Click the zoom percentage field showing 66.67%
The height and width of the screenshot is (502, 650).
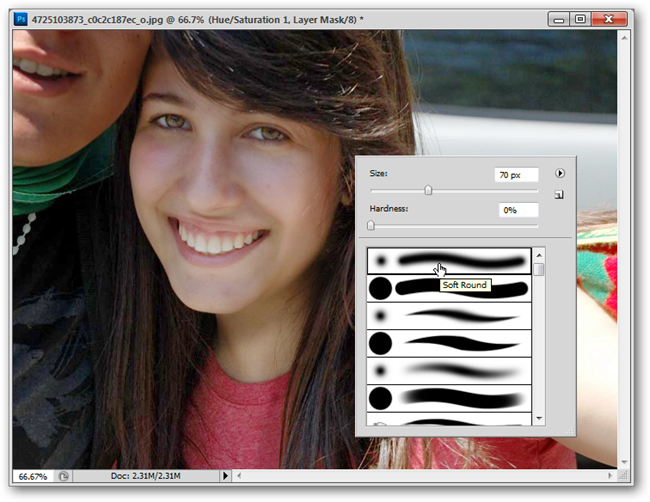pos(32,478)
